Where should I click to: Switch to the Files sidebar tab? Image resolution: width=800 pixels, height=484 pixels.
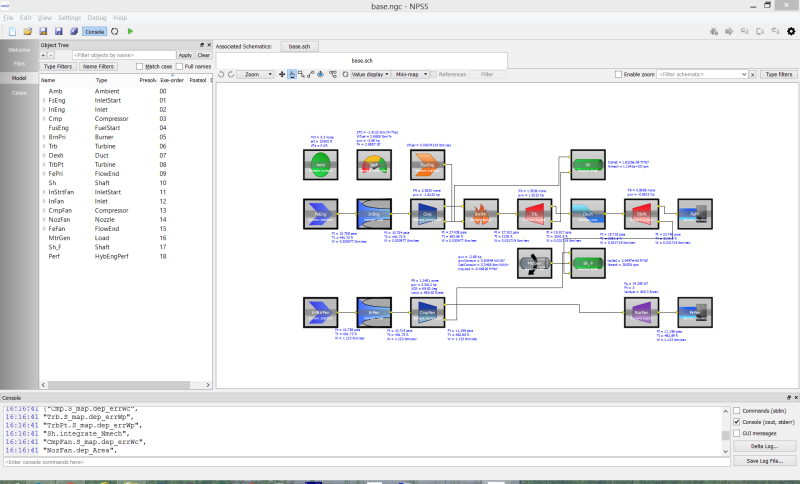[x=19, y=63]
